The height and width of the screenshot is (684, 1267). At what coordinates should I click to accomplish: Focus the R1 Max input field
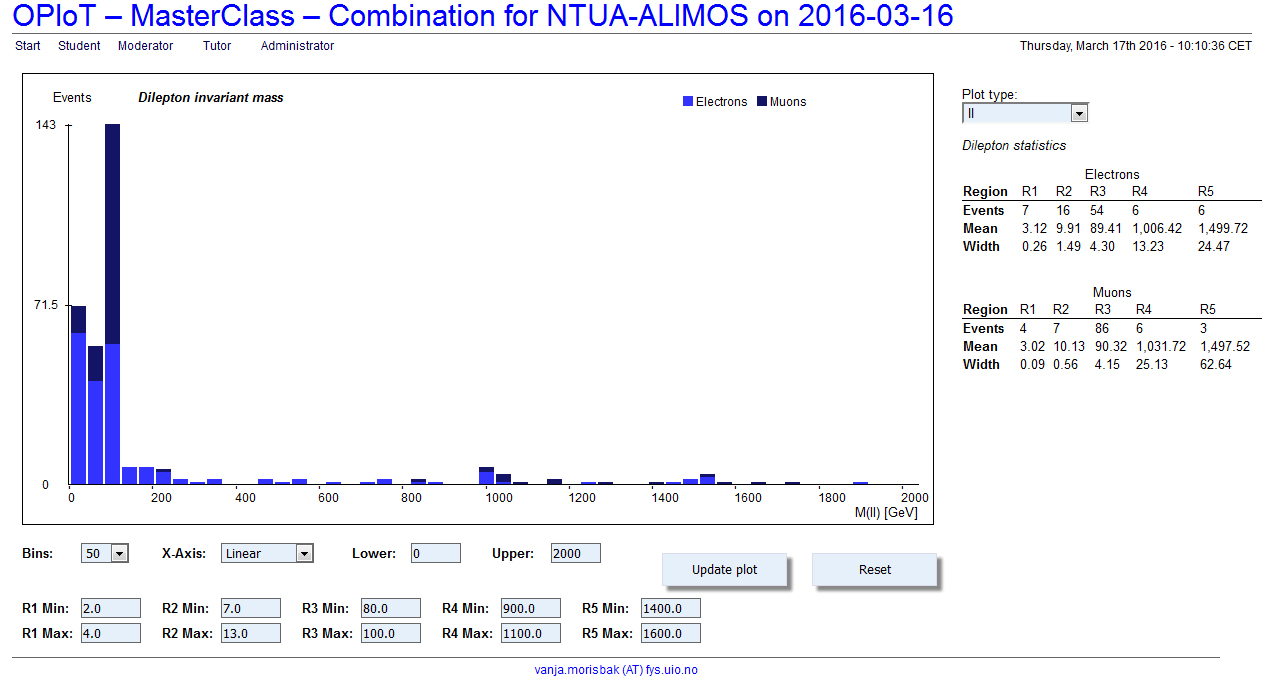click(111, 633)
